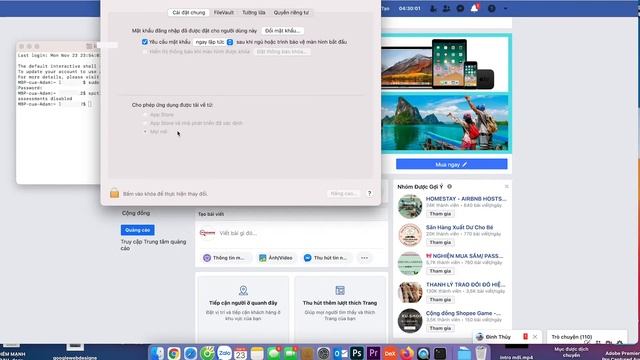
Task: Click the lock icon to make changes
Action: pos(114,193)
